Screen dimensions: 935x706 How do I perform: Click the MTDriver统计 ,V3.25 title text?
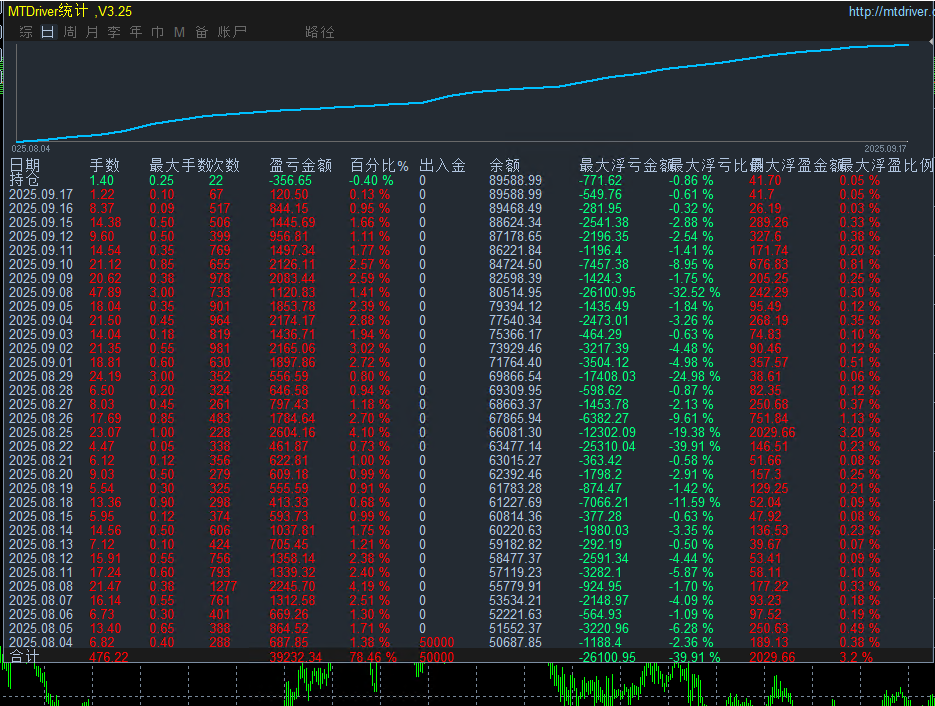click(70, 11)
